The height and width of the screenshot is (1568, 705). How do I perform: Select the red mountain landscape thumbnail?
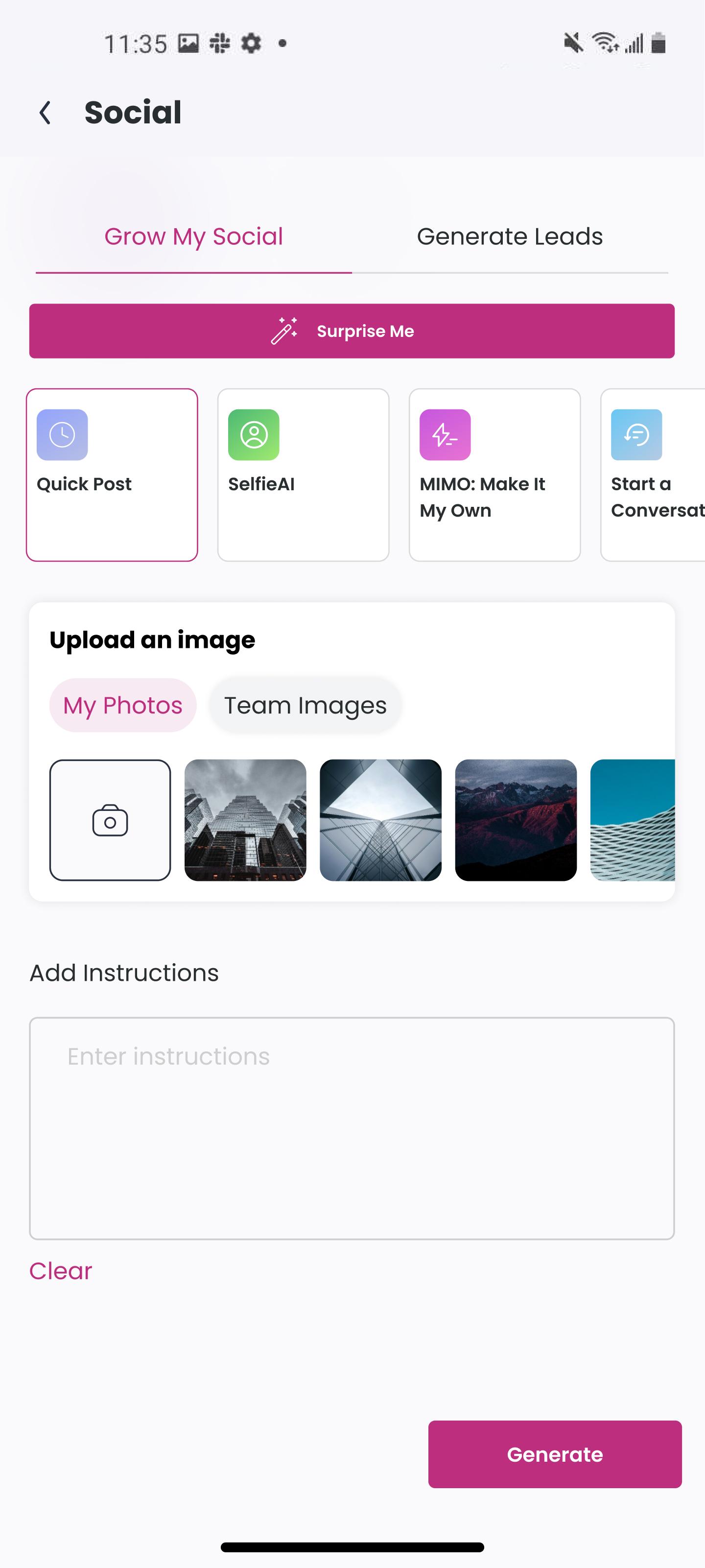pyautogui.click(x=516, y=820)
